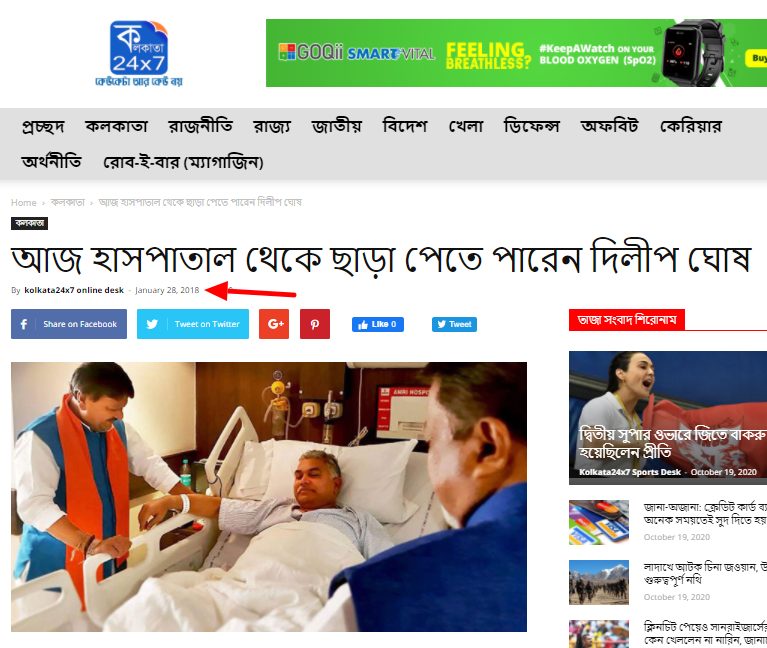The width and height of the screenshot is (767, 648).
Task: Open the রাজনীতি menu item
Action: point(201,126)
